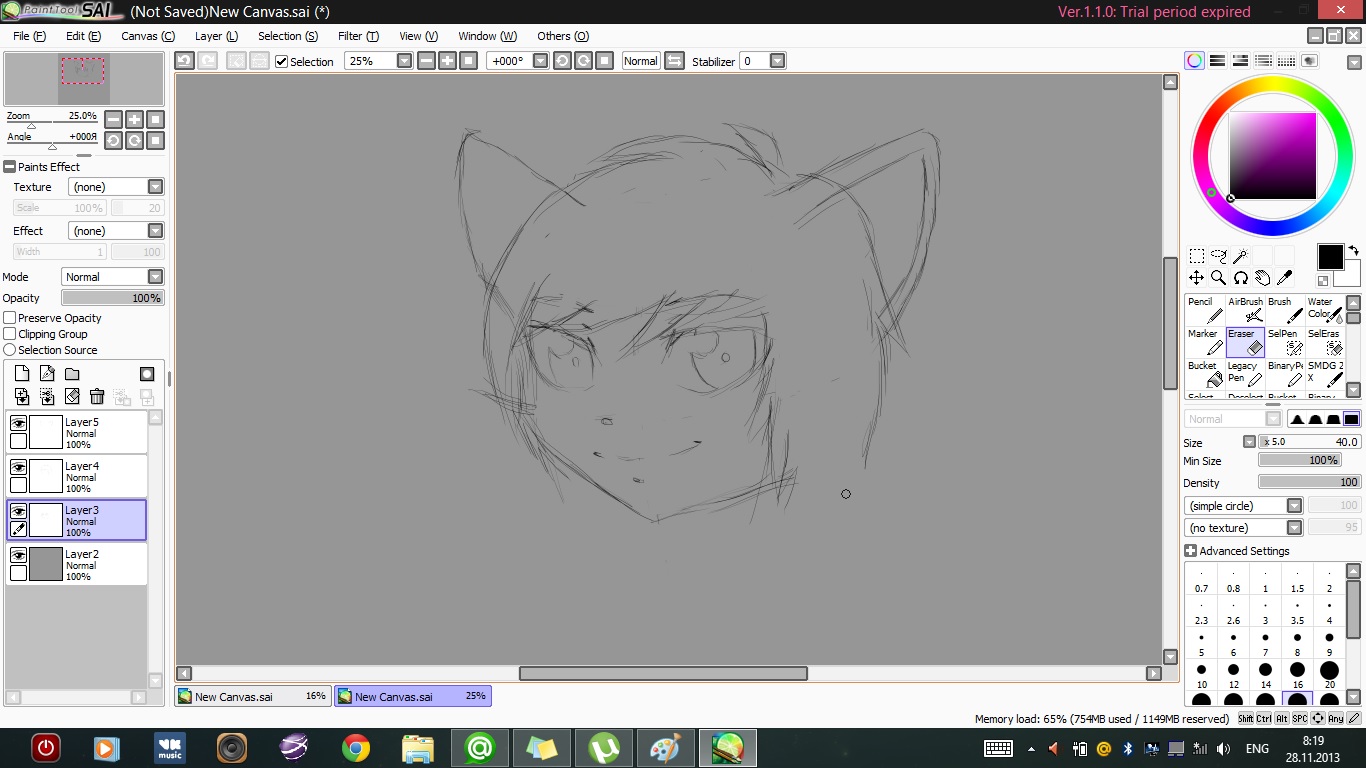The image size is (1366, 768).
Task: Open the Canvas menu
Action: pyautogui.click(x=147, y=36)
